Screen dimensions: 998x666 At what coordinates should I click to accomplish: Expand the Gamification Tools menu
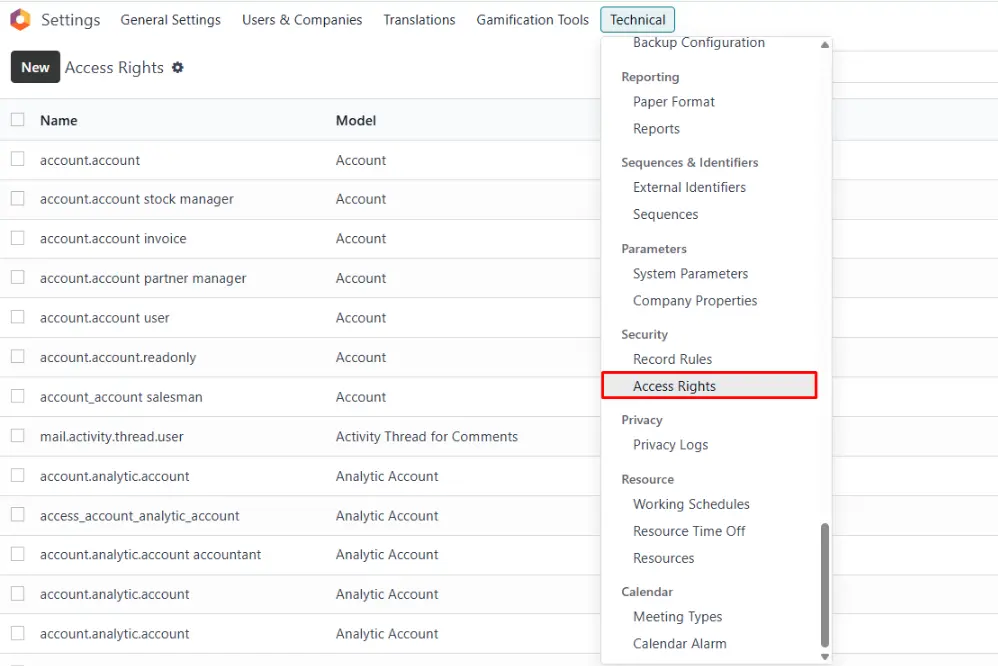pyautogui.click(x=532, y=20)
